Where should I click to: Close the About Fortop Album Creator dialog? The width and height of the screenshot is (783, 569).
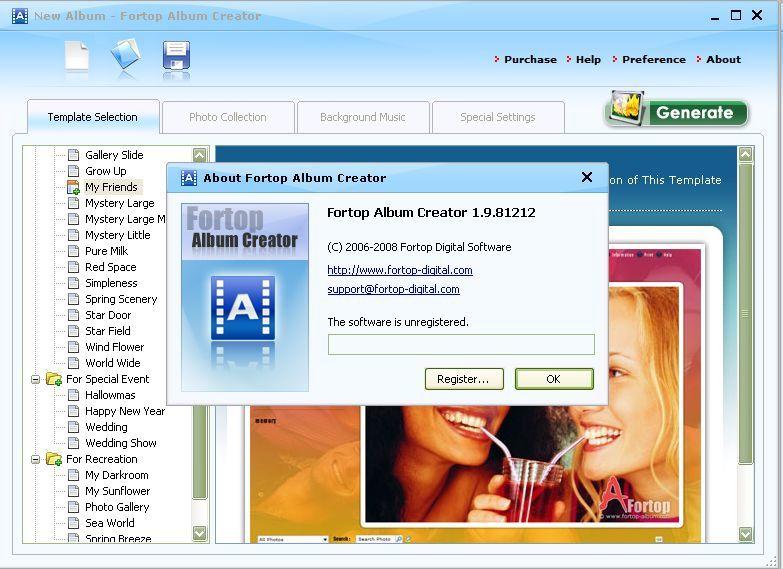(x=587, y=177)
